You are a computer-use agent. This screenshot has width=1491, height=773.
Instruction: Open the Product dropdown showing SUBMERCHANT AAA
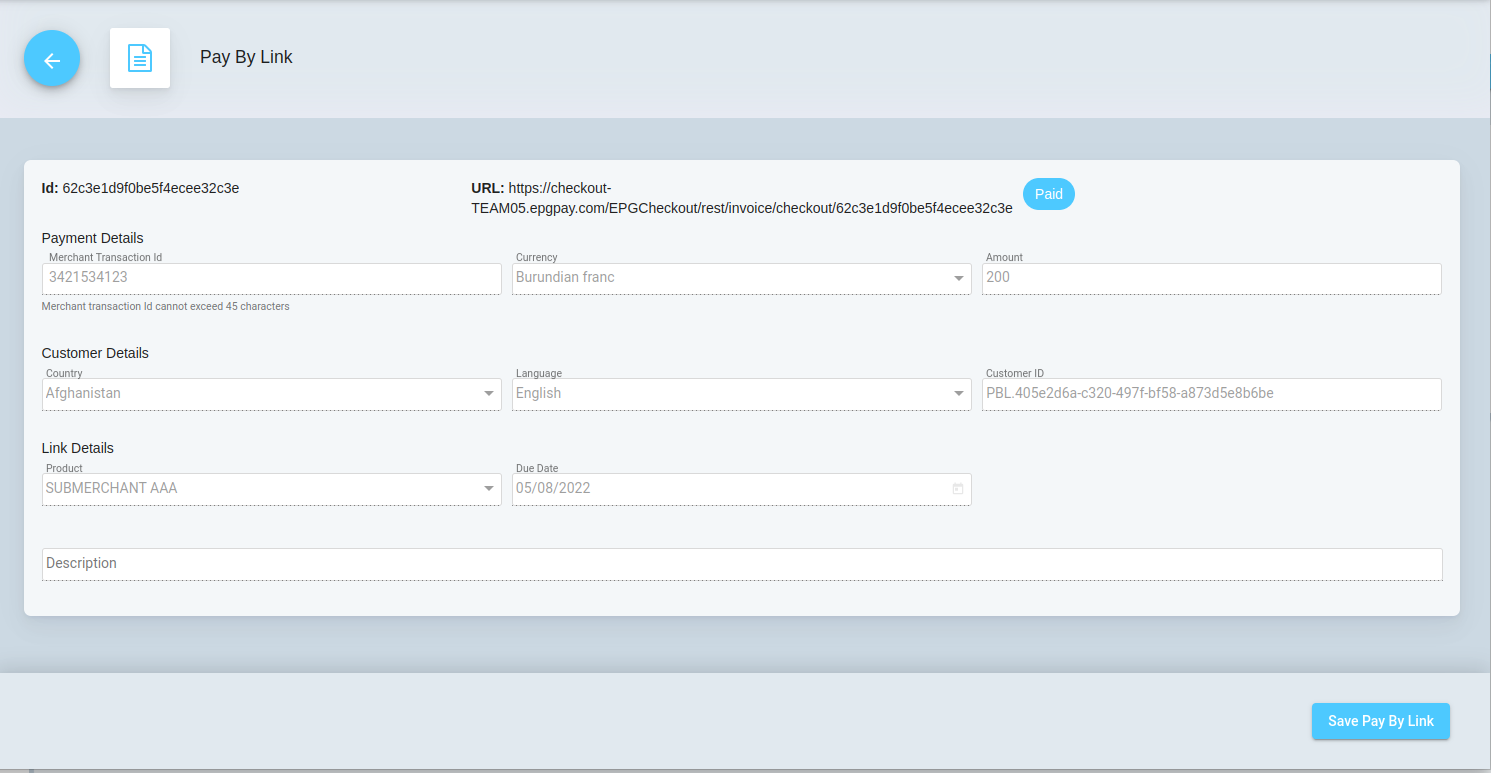coord(489,489)
